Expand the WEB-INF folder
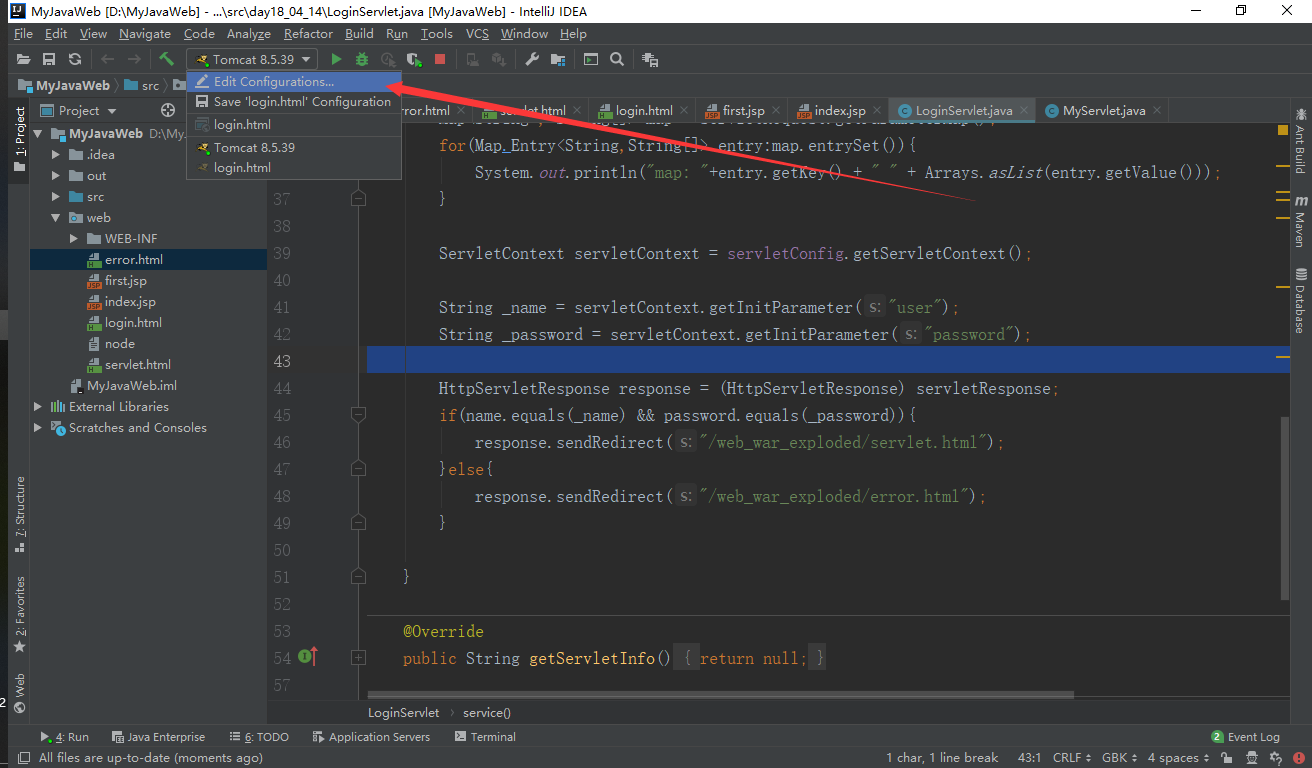Screen dimensions: 1312x768 (x=74, y=238)
